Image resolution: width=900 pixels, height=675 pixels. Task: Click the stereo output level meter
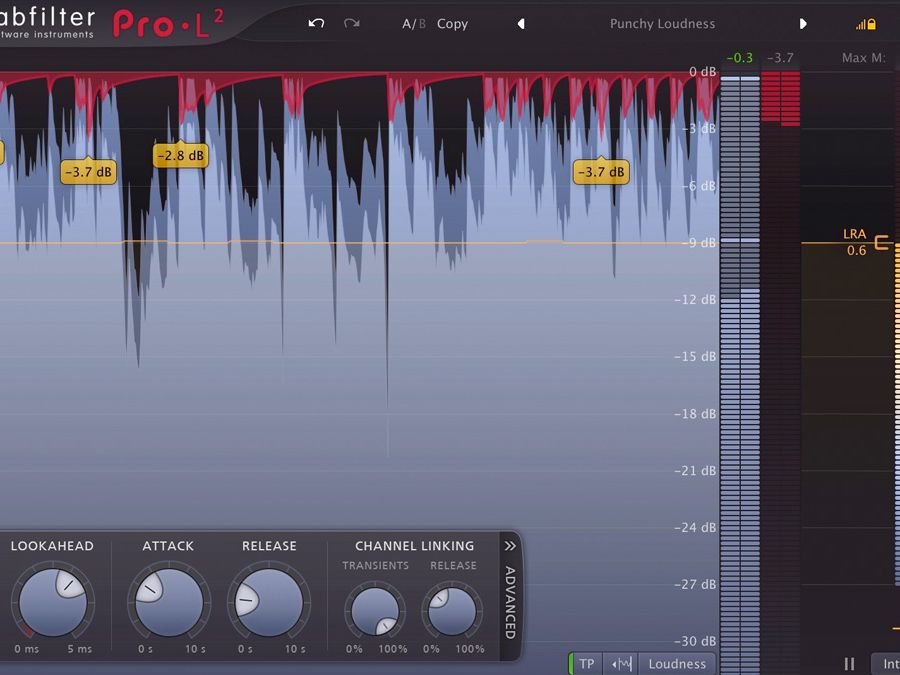tap(740, 373)
